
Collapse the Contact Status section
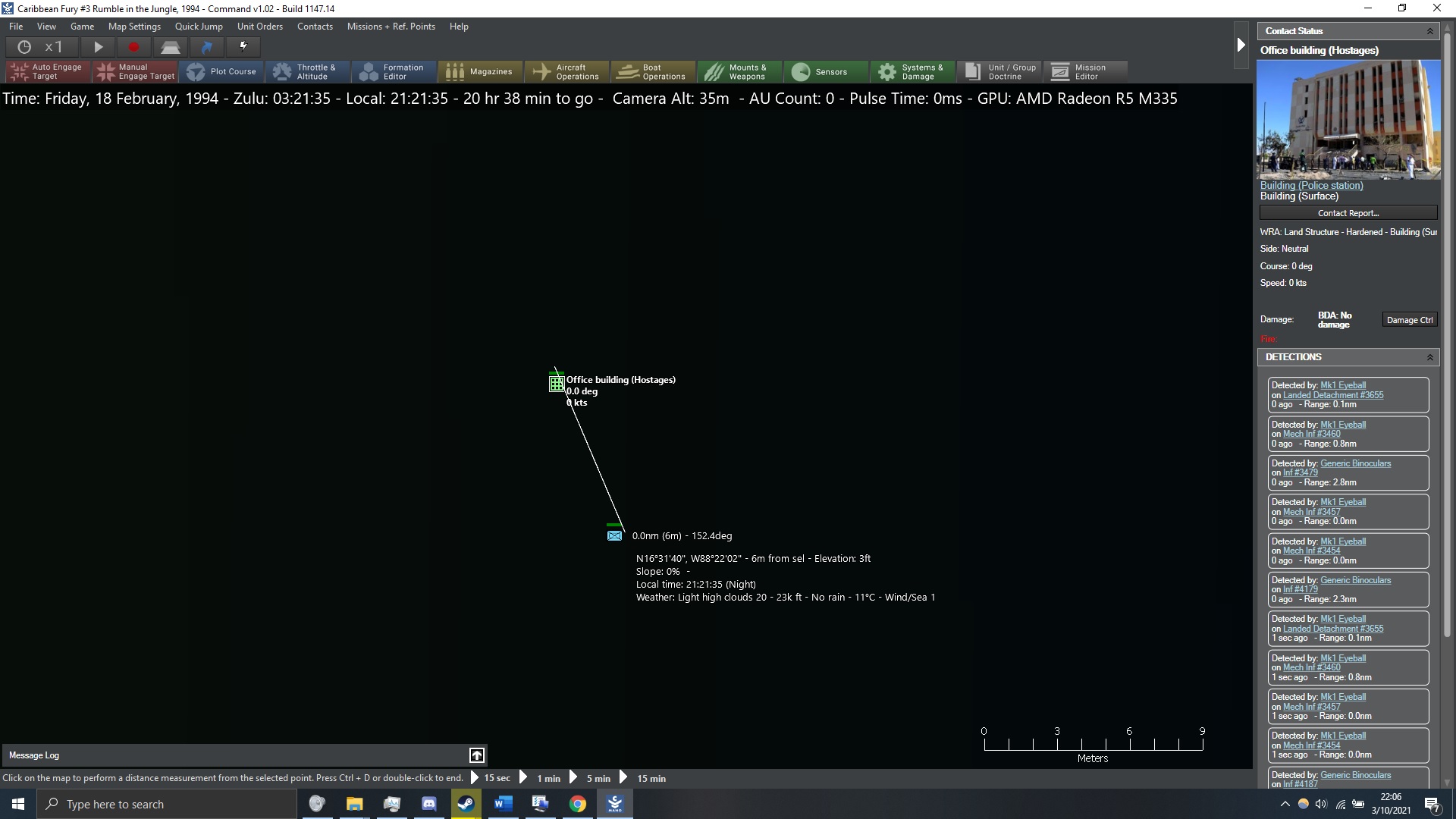click(x=1430, y=30)
